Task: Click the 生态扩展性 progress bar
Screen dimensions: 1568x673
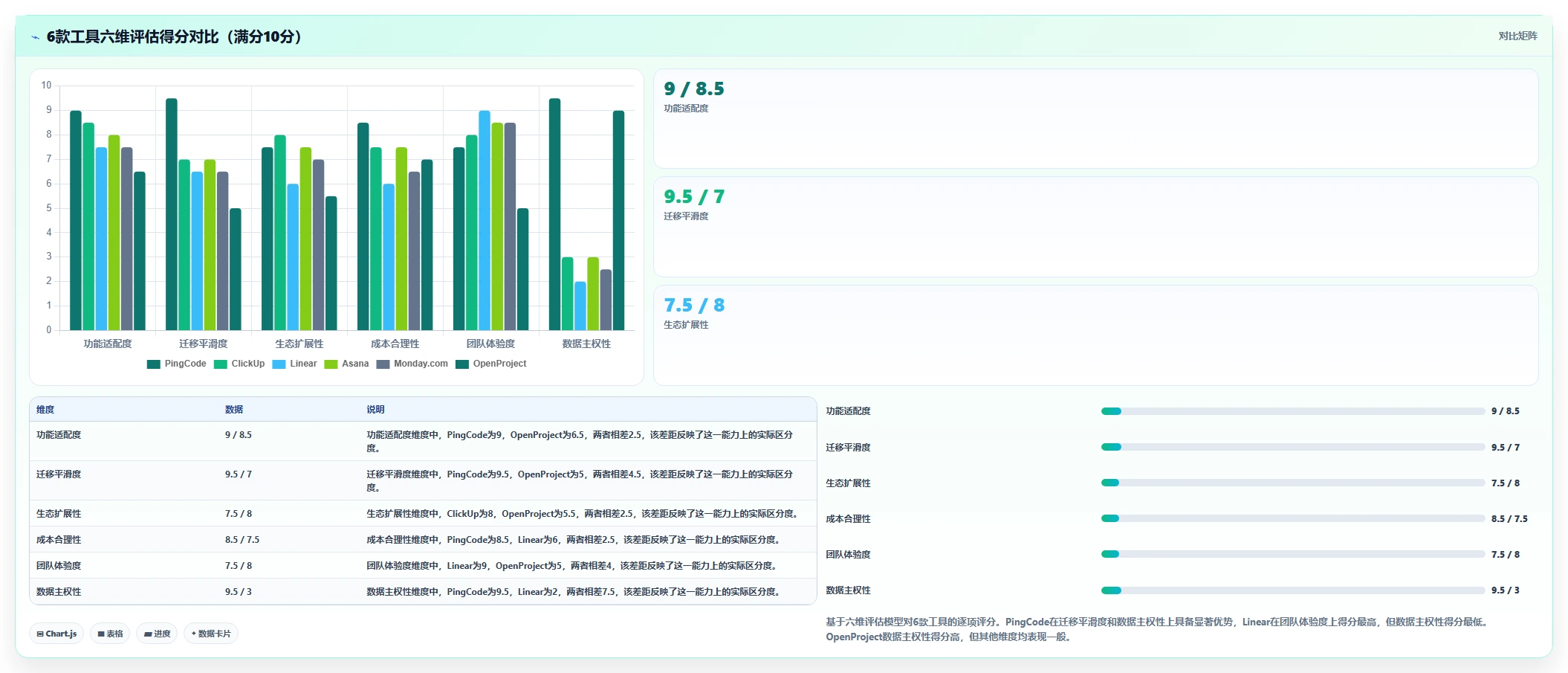Action: coord(1293,483)
